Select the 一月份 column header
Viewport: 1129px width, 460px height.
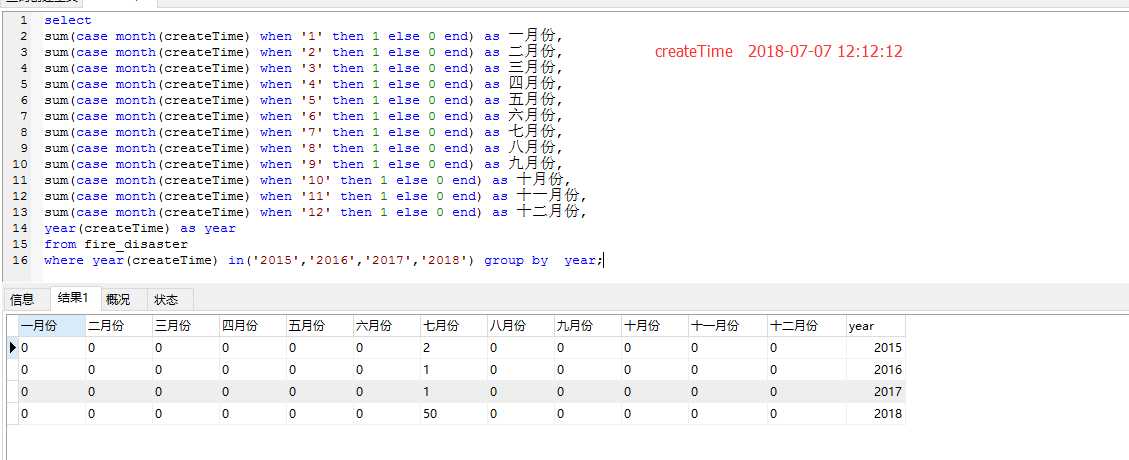coord(51,325)
